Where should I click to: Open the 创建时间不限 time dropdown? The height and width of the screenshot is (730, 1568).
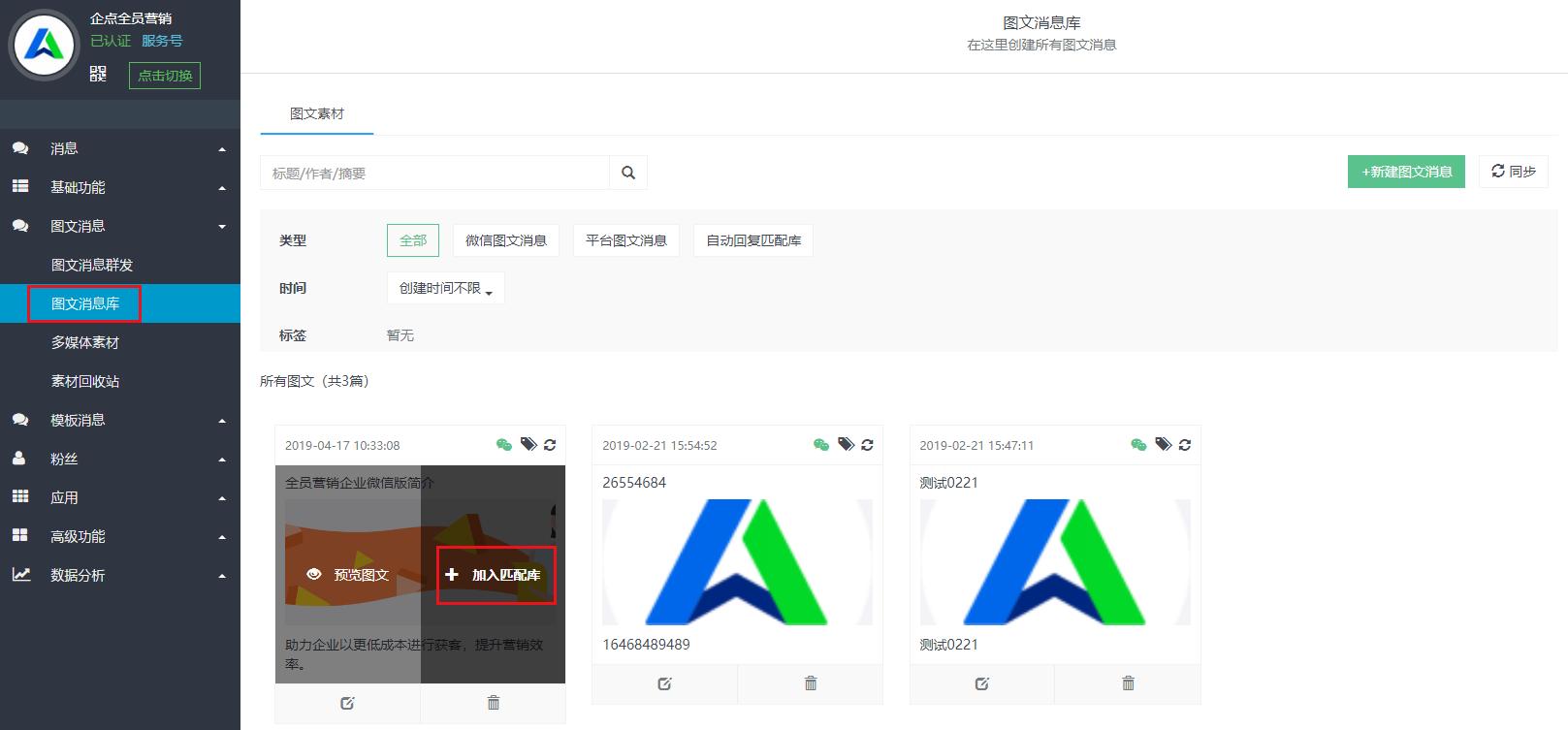(x=446, y=288)
